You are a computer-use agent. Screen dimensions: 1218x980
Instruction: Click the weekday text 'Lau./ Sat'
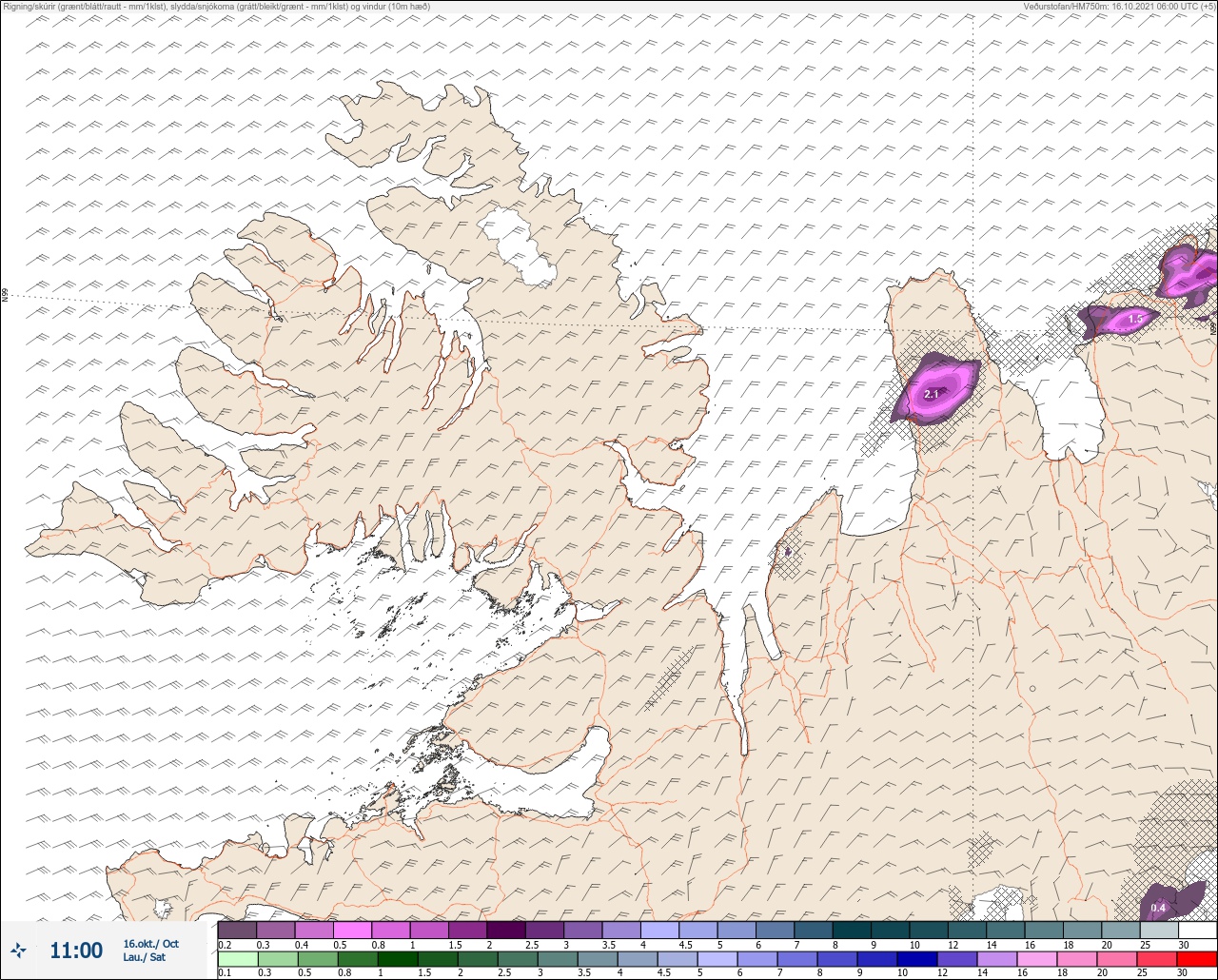click(145, 957)
